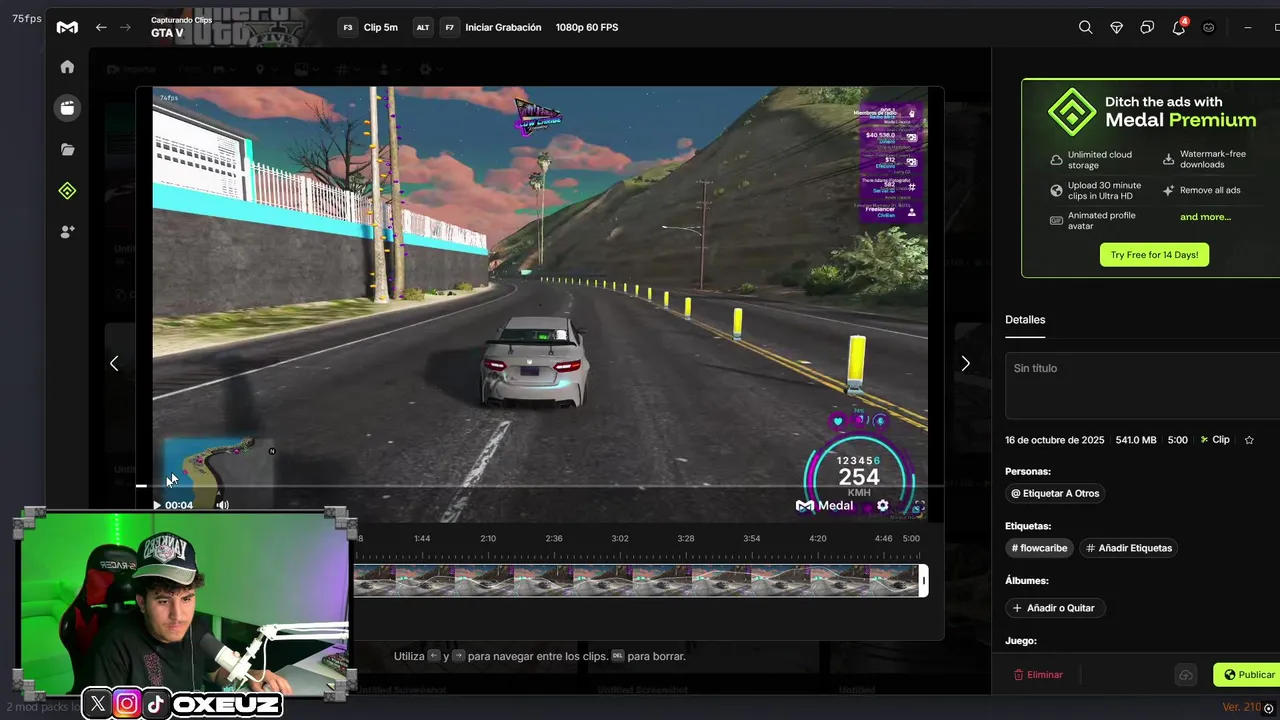Click the GTA V game title
Screen dimensions: 1280x720
pos(167,33)
